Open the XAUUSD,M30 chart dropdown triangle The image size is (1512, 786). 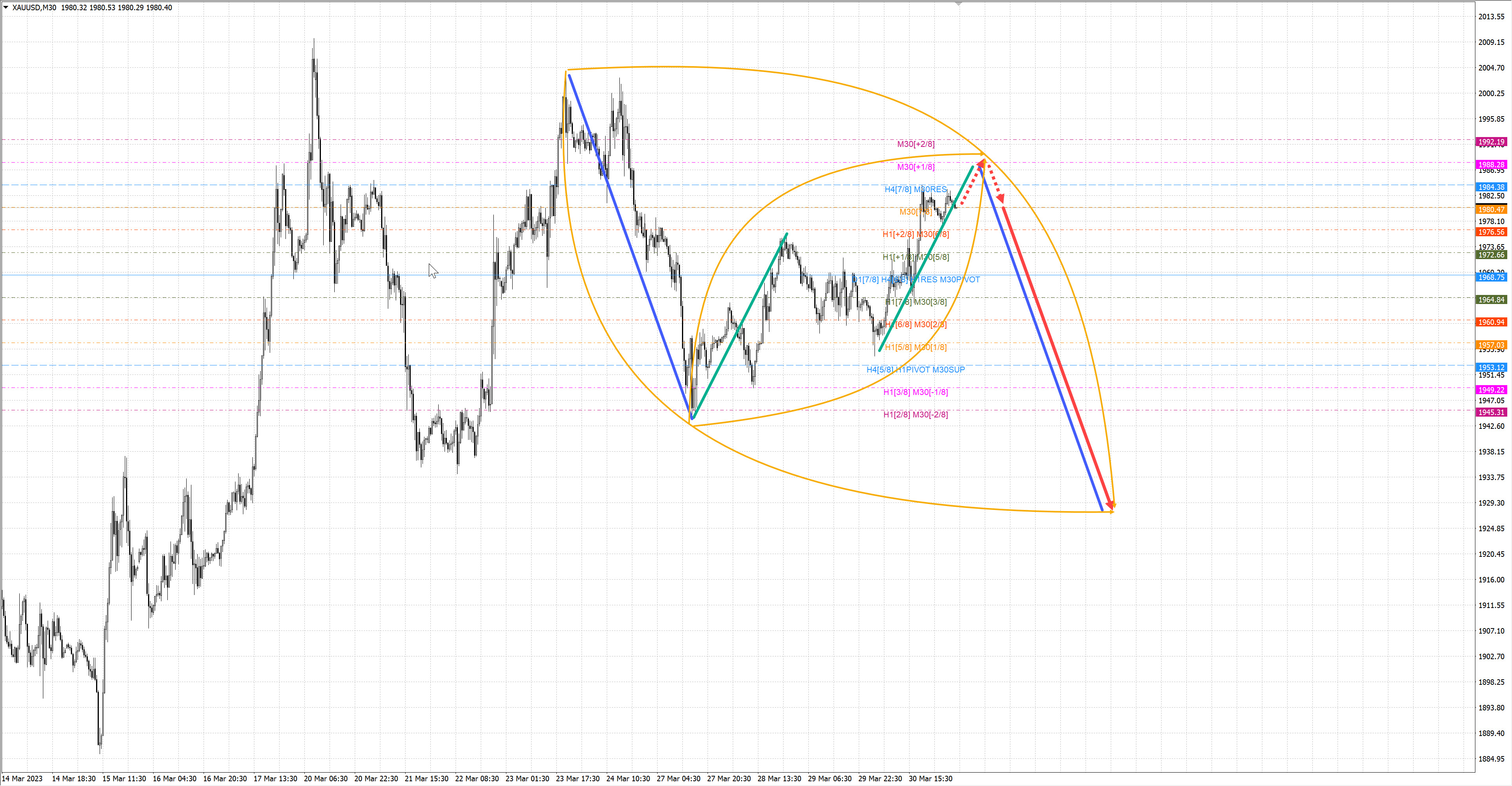6,7
